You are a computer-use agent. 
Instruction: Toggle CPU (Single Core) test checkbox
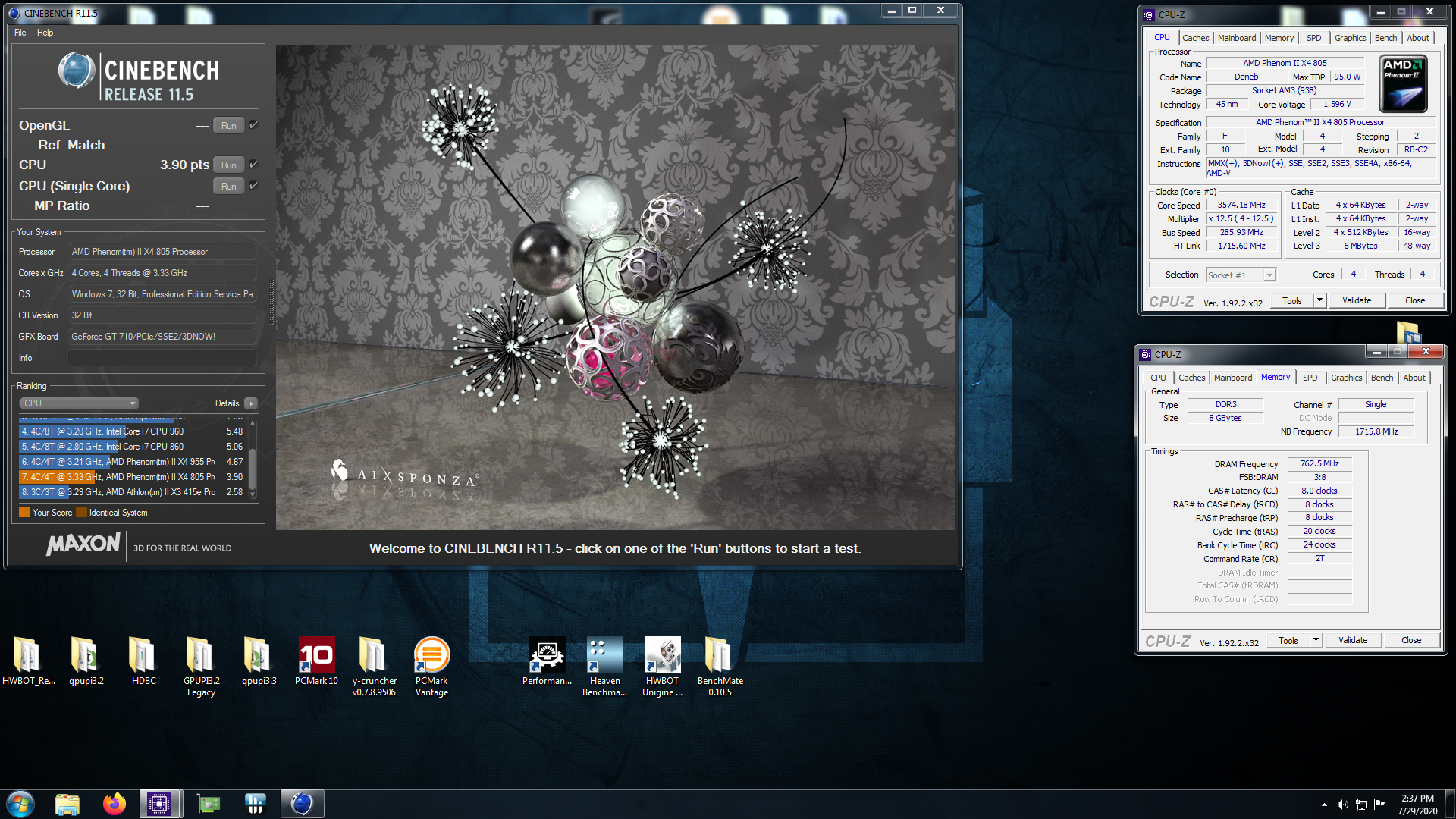(254, 186)
